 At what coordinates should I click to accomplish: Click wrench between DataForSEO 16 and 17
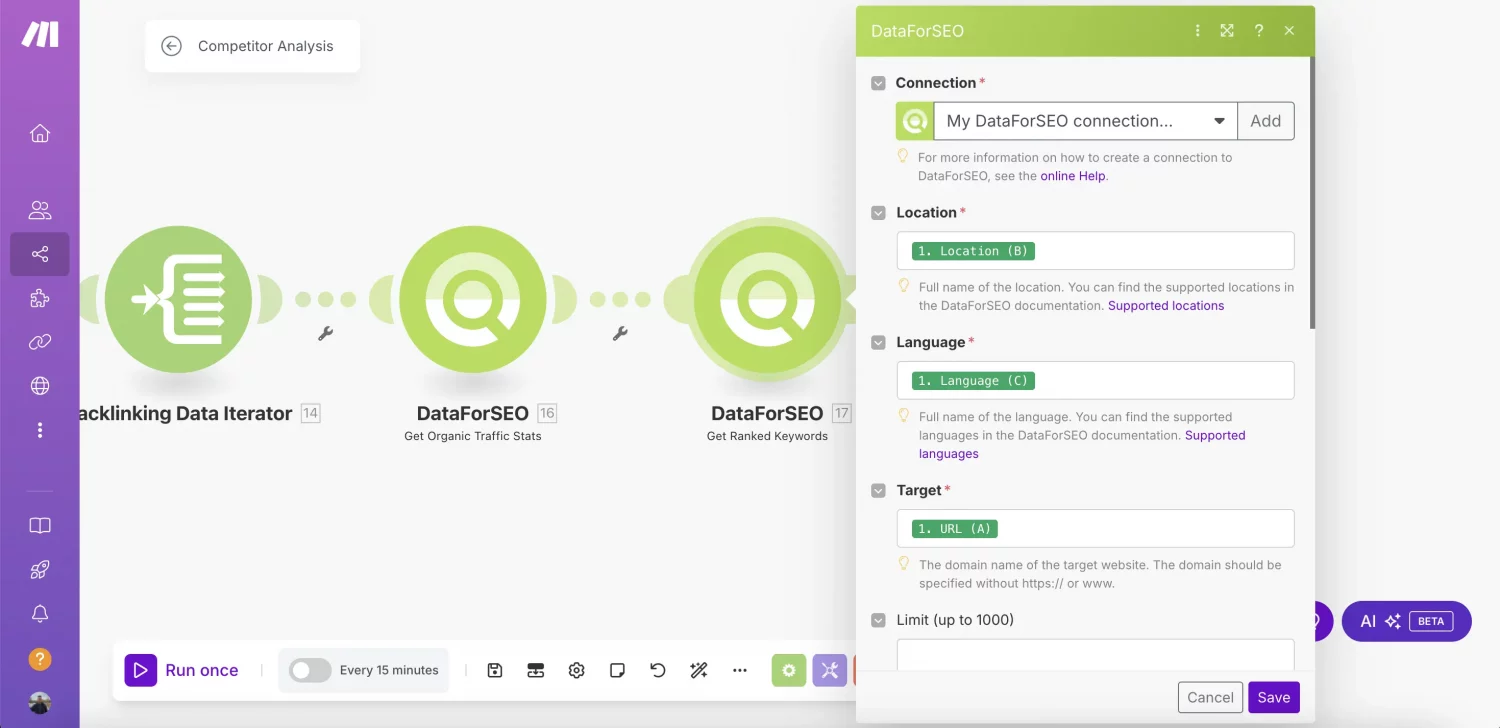(x=620, y=334)
